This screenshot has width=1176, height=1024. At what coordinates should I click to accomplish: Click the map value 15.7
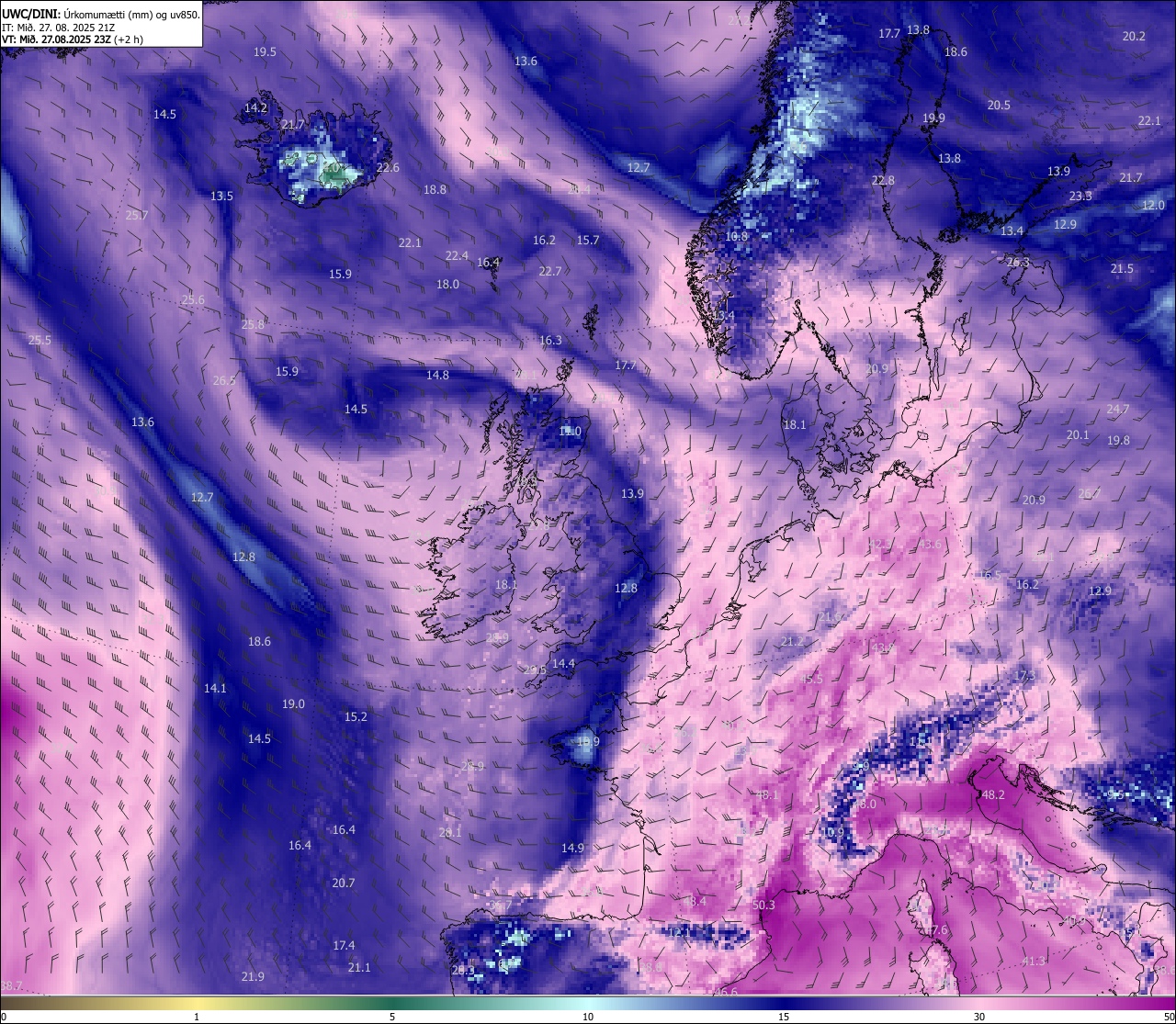coord(587,241)
